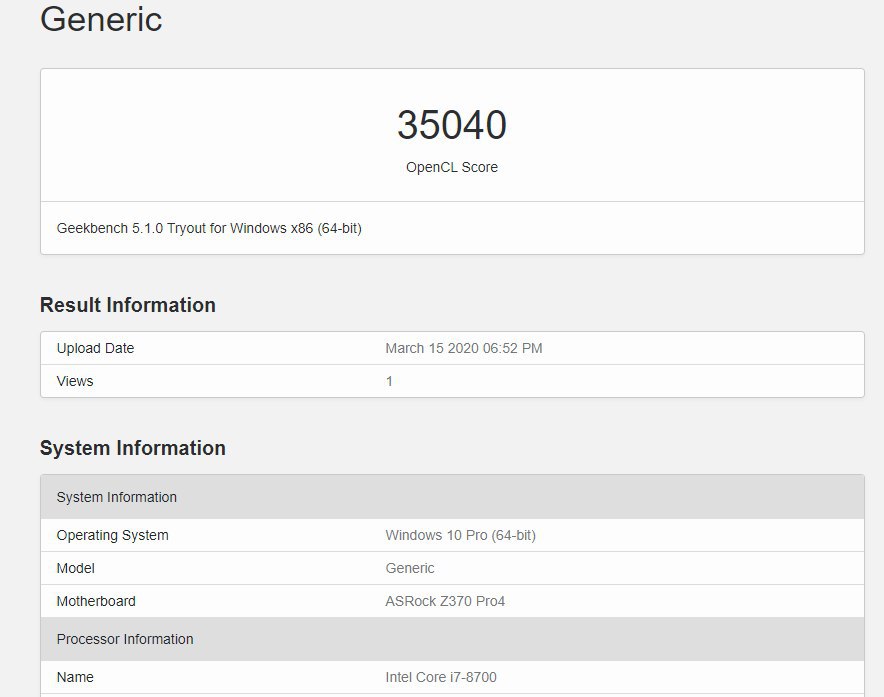
Task: Click the 'Generic' page heading
Action: click(x=101, y=20)
